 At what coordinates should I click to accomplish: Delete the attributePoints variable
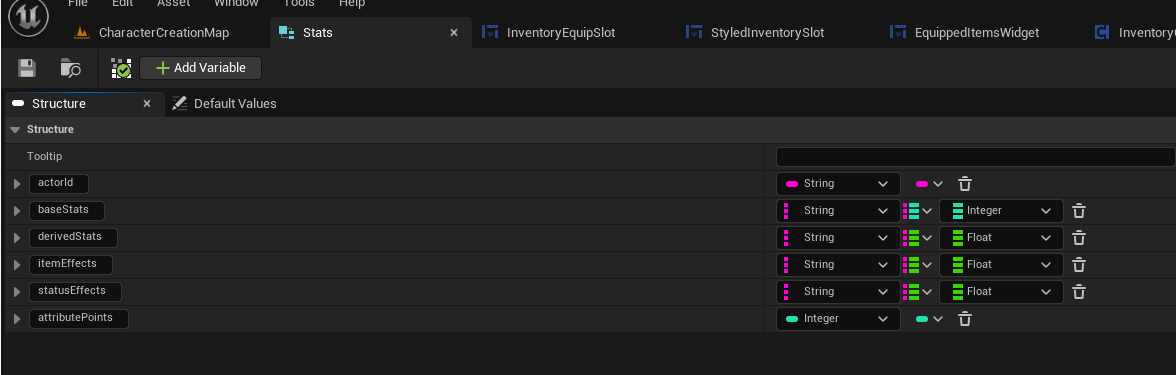click(965, 319)
